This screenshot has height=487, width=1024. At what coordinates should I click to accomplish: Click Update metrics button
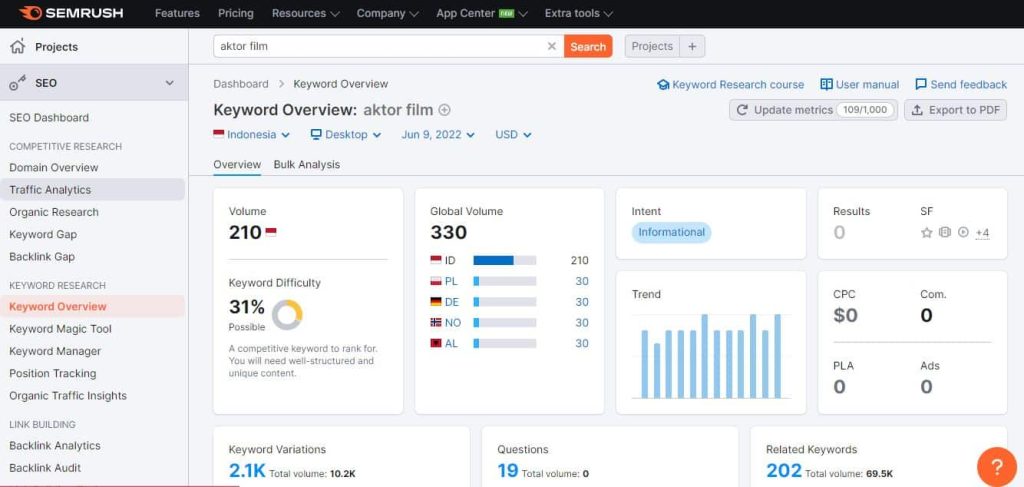[x=813, y=110]
